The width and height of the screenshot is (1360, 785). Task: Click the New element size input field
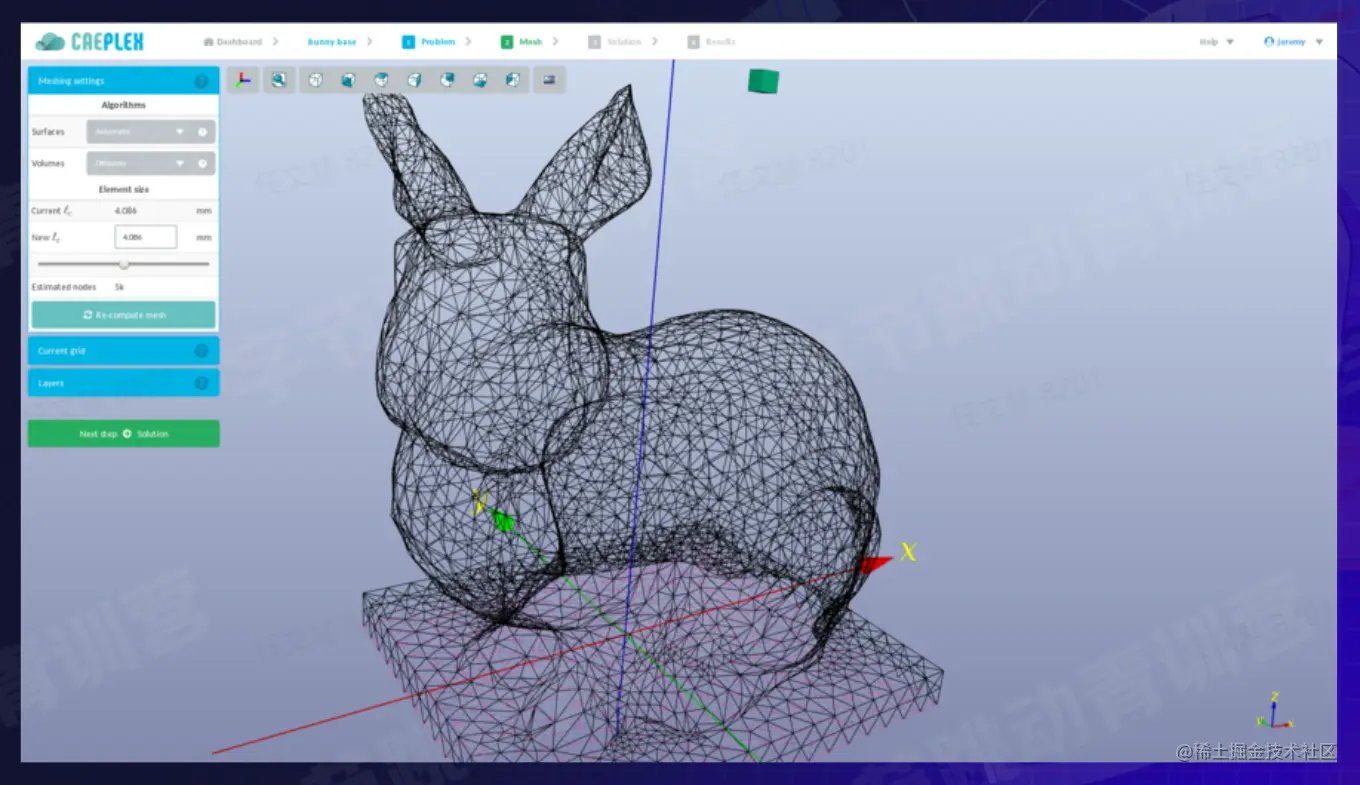(145, 237)
